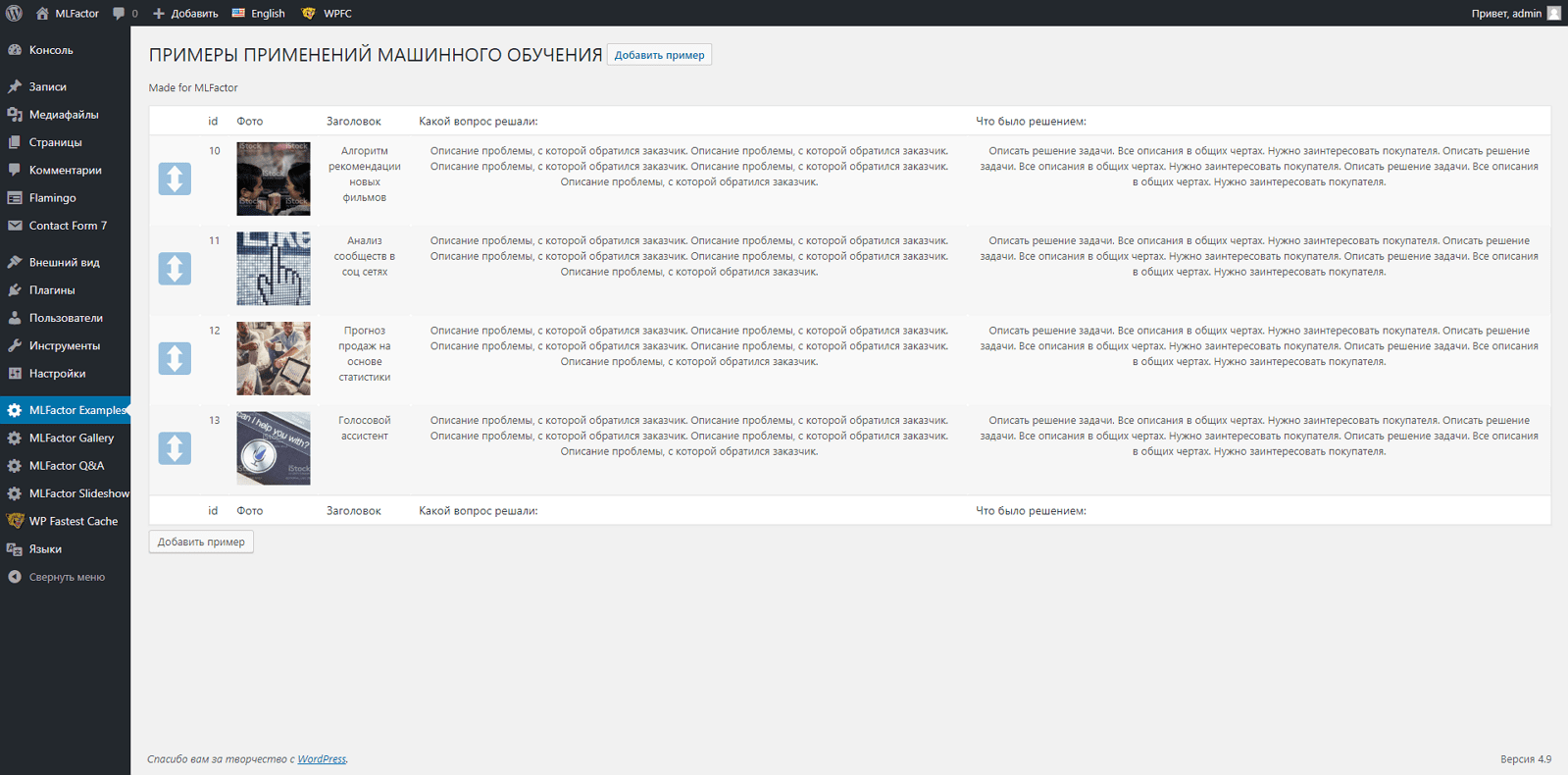Click the top Фото column header
Viewport: 1568px width, 775px height.
[x=250, y=122]
